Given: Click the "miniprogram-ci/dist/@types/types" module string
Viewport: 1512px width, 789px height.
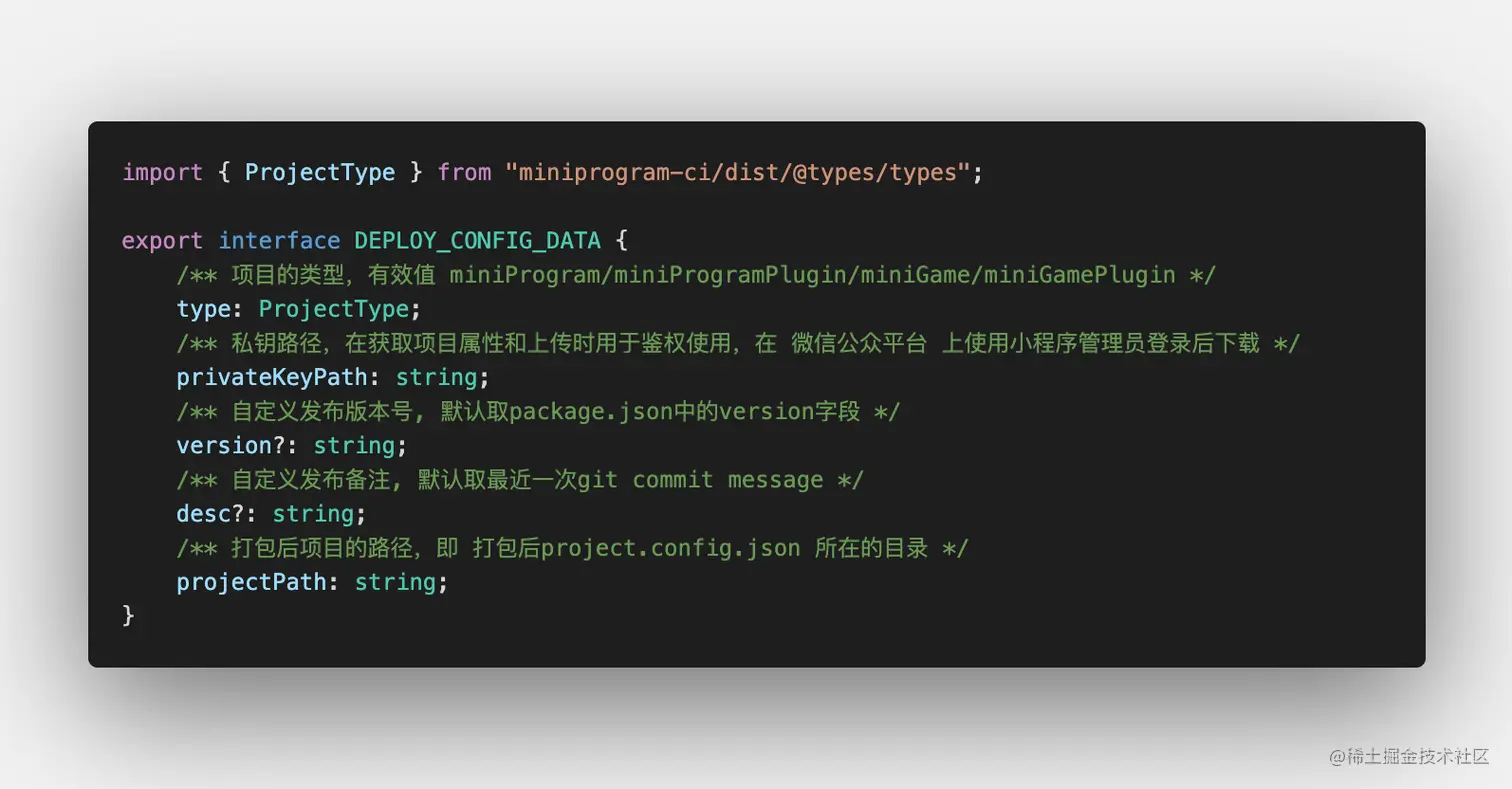Looking at the screenshot, I should [x=738, y=172].
